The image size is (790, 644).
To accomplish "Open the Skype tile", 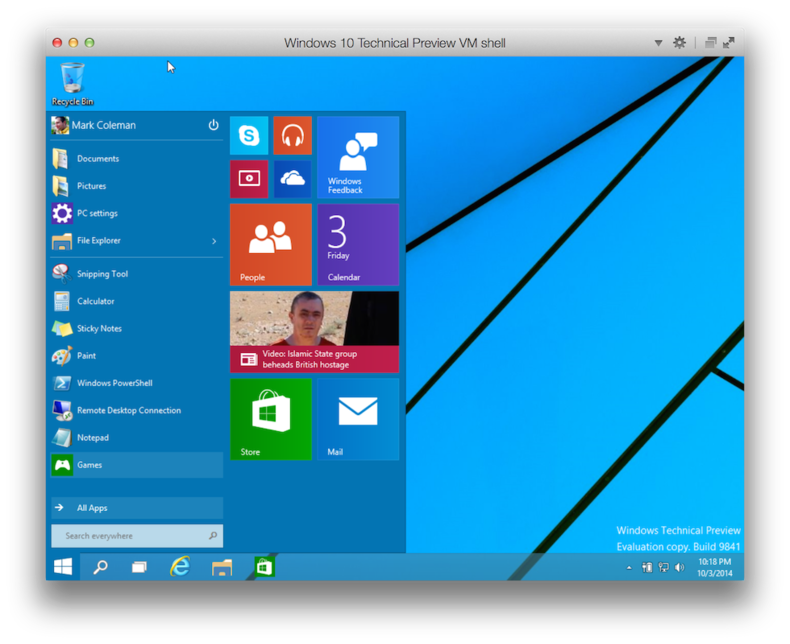I will point(249,135).
